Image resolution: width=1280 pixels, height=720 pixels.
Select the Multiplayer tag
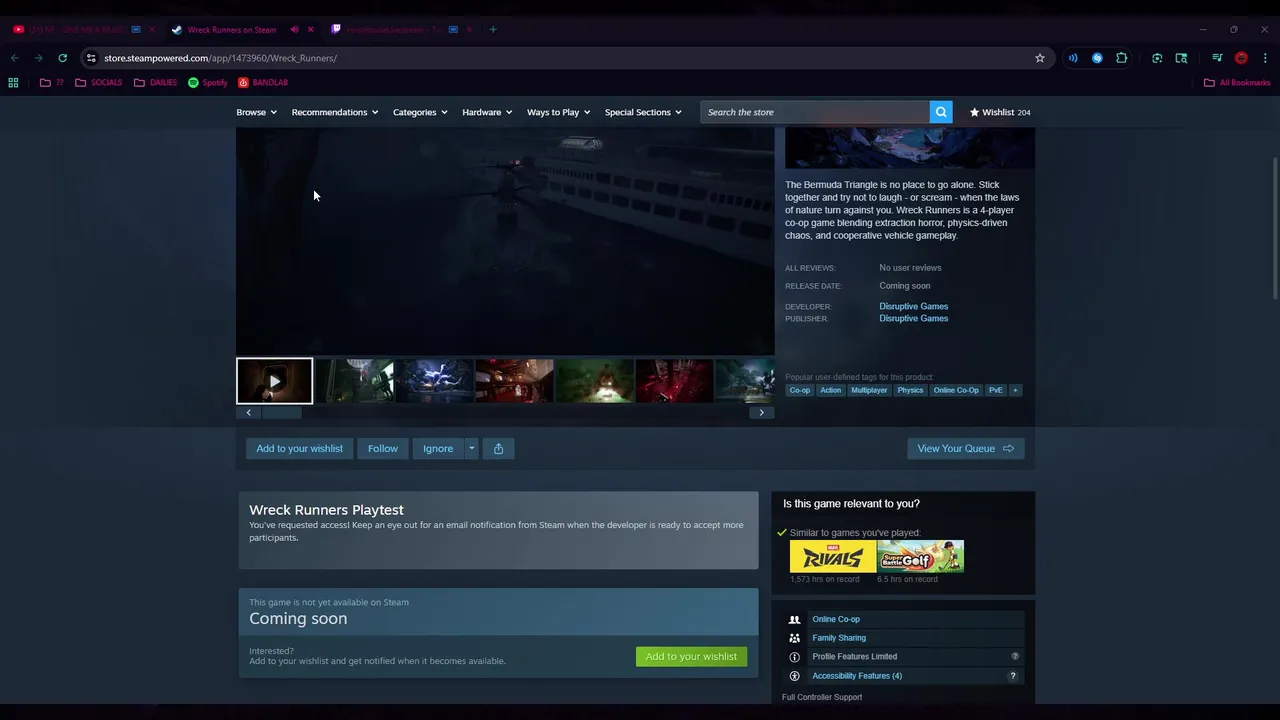tap(869, 390)
